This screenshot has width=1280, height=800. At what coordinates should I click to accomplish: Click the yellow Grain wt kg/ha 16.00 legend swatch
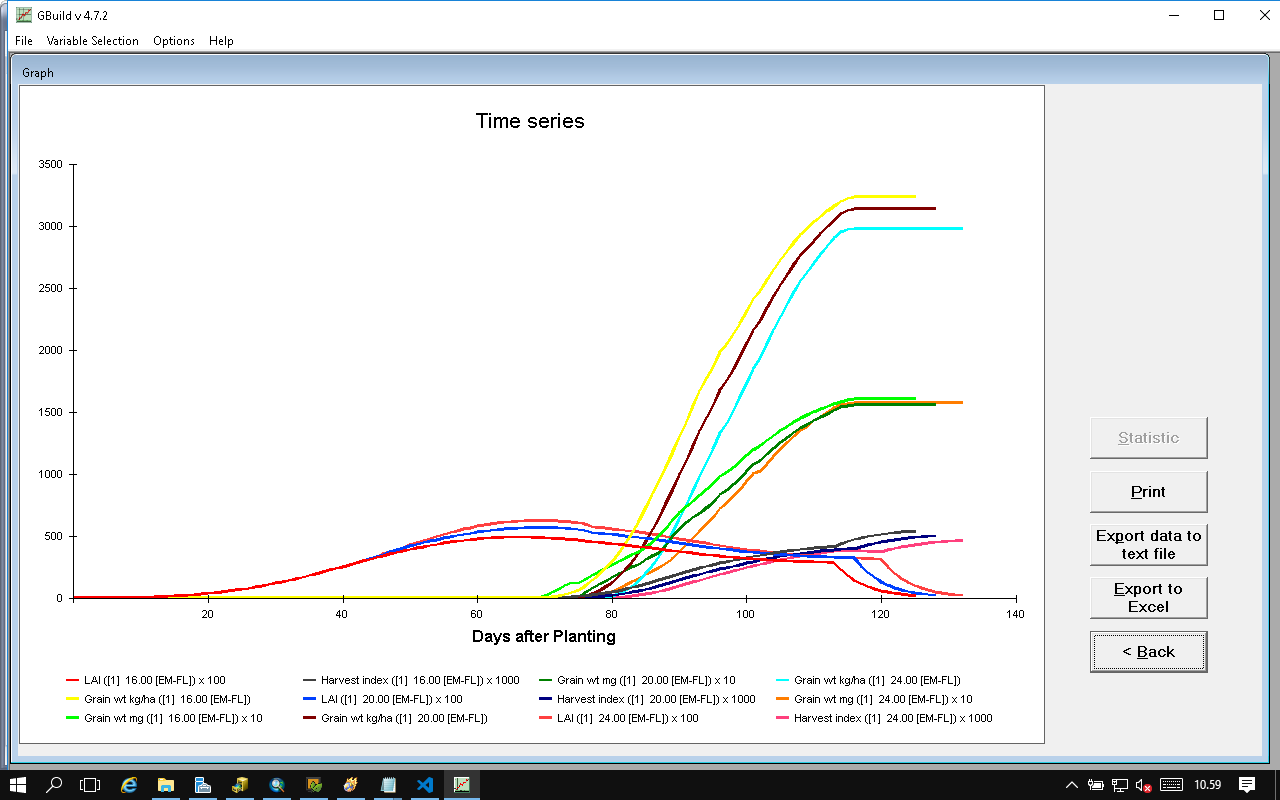point(73,699)
